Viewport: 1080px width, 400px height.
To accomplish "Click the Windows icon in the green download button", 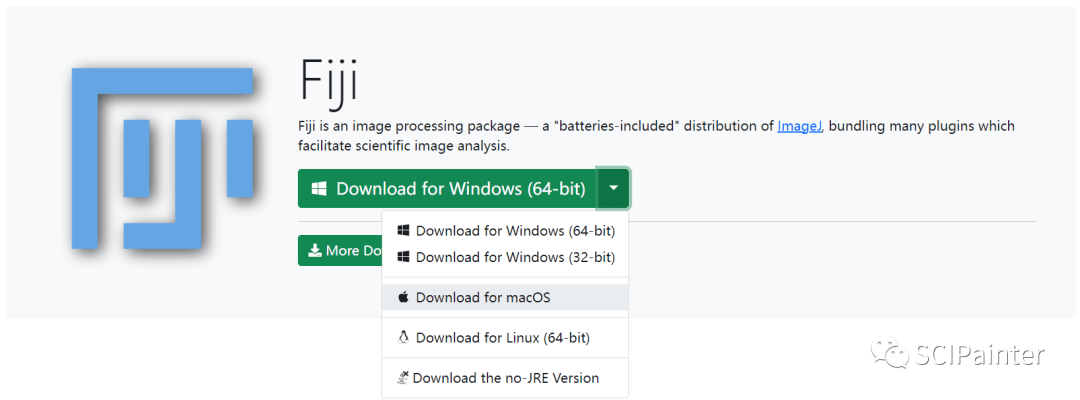I will tap(319, 189).
